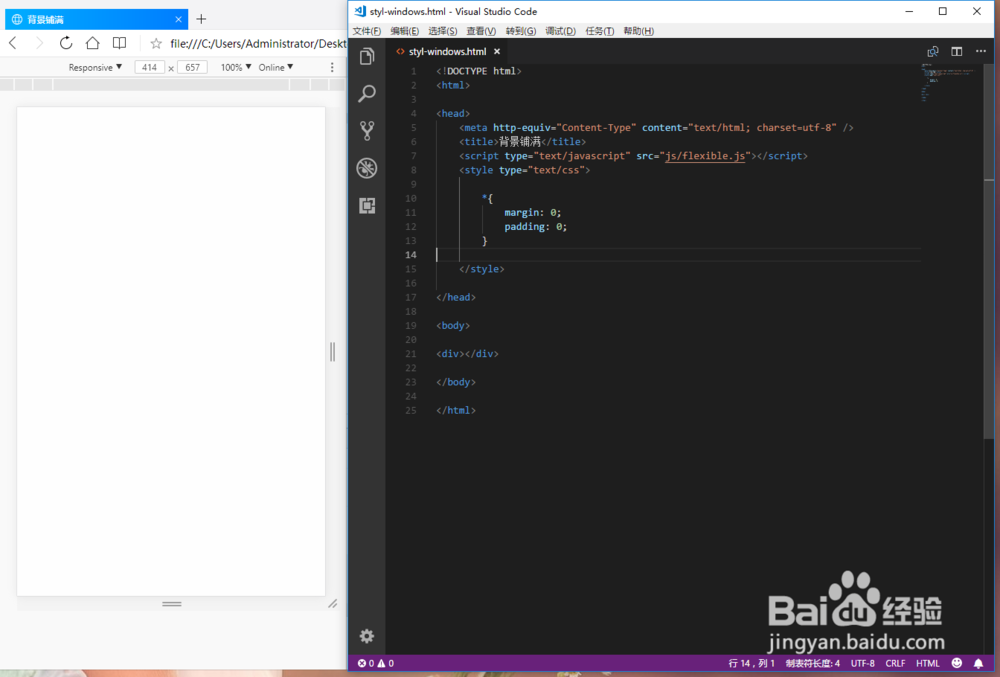This screenshot has width=1000, height=677.
Task: Open the notifications bell in status bar
Action: 978,663
